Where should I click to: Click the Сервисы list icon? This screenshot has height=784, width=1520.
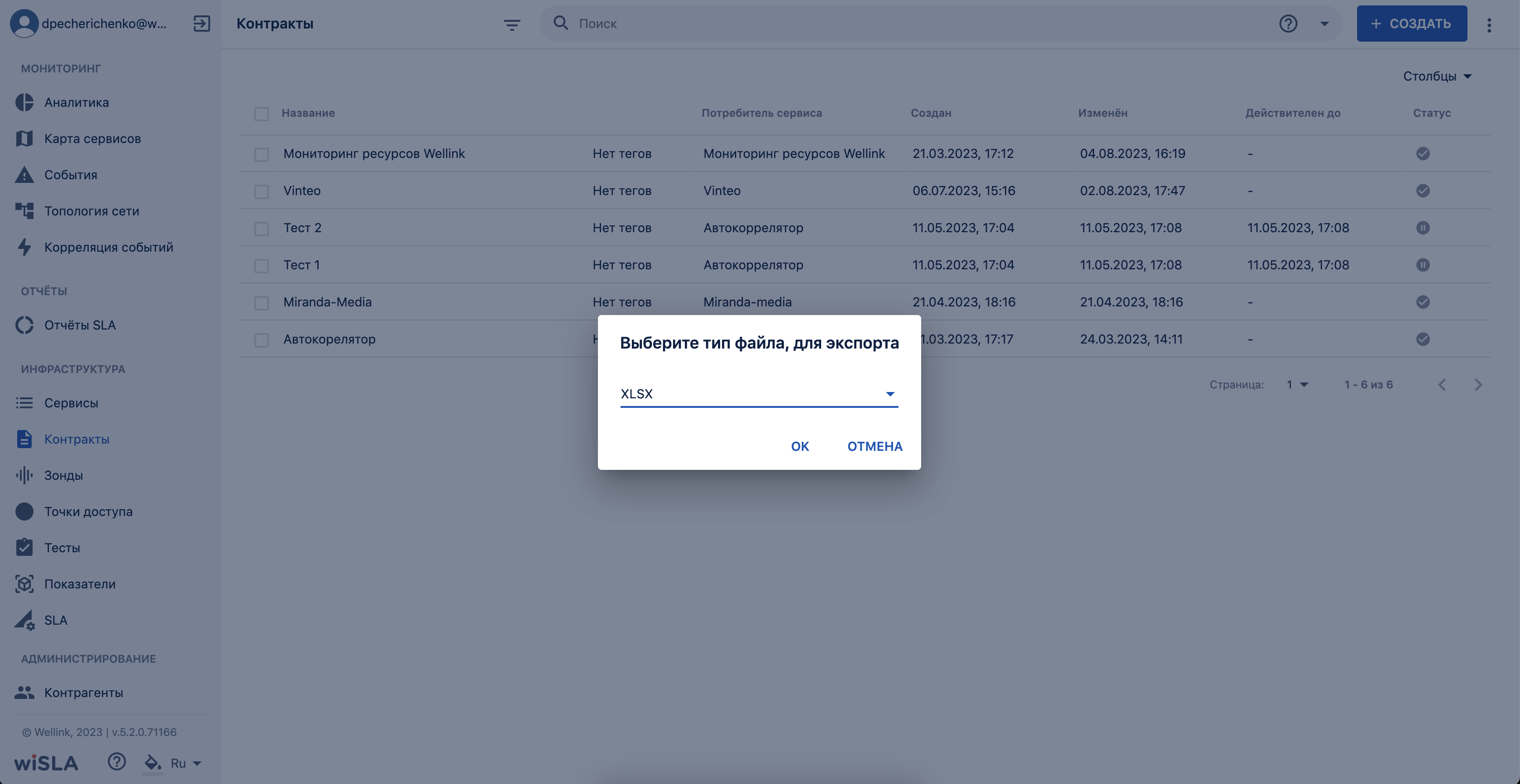click(x=24, y=403)
